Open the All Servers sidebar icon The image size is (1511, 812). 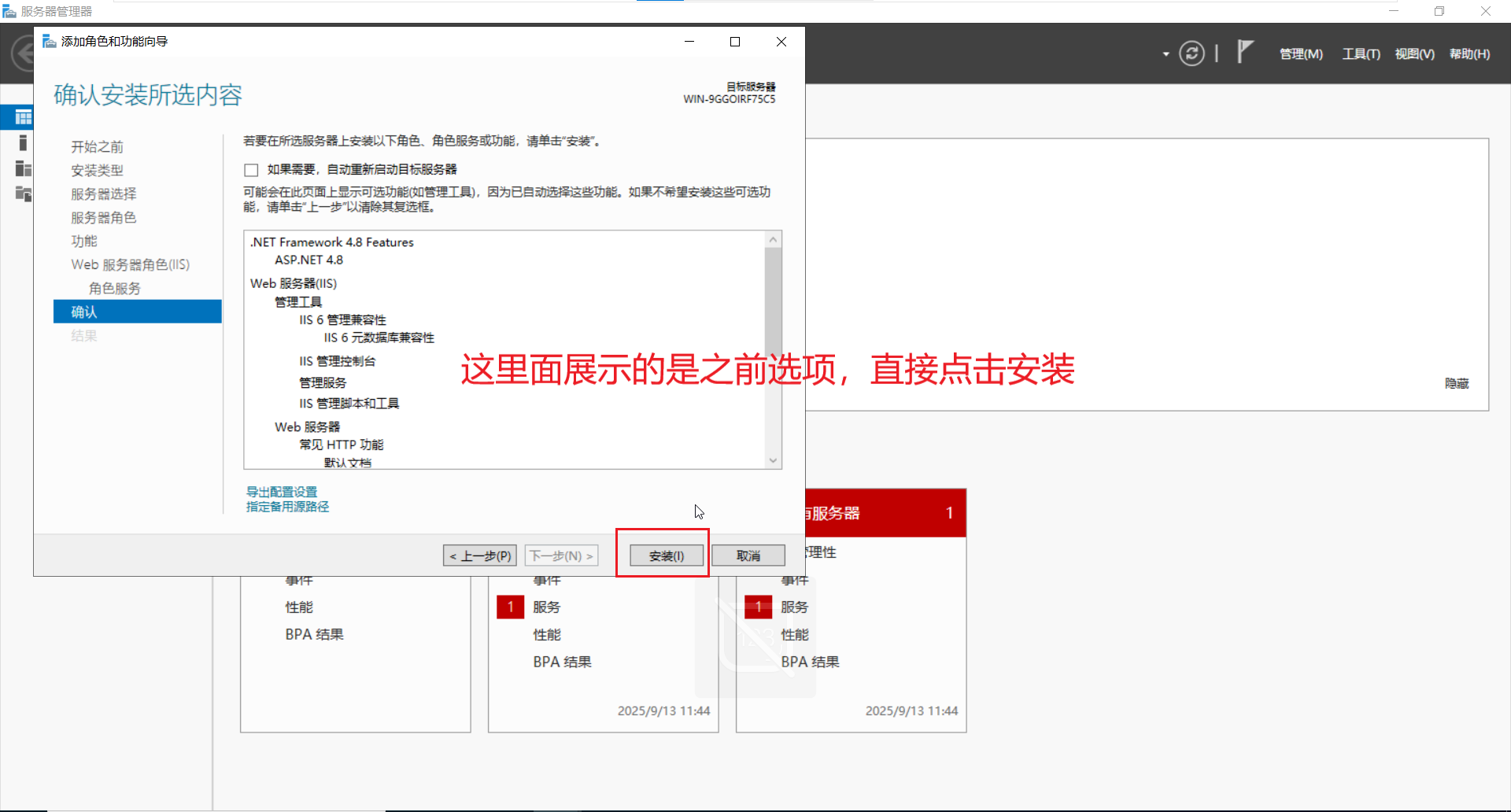click(22, 168)
